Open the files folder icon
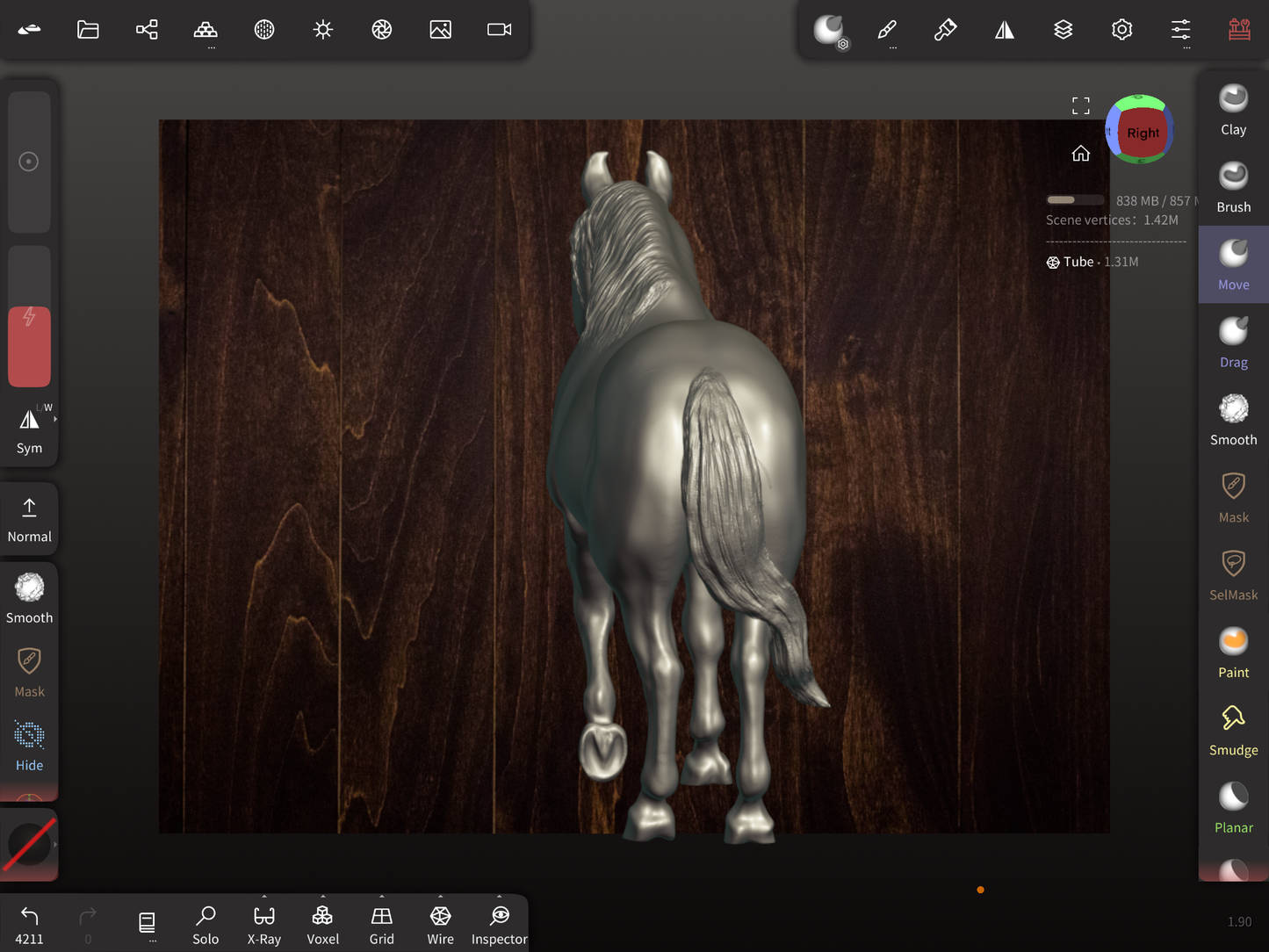 (88, 30)
